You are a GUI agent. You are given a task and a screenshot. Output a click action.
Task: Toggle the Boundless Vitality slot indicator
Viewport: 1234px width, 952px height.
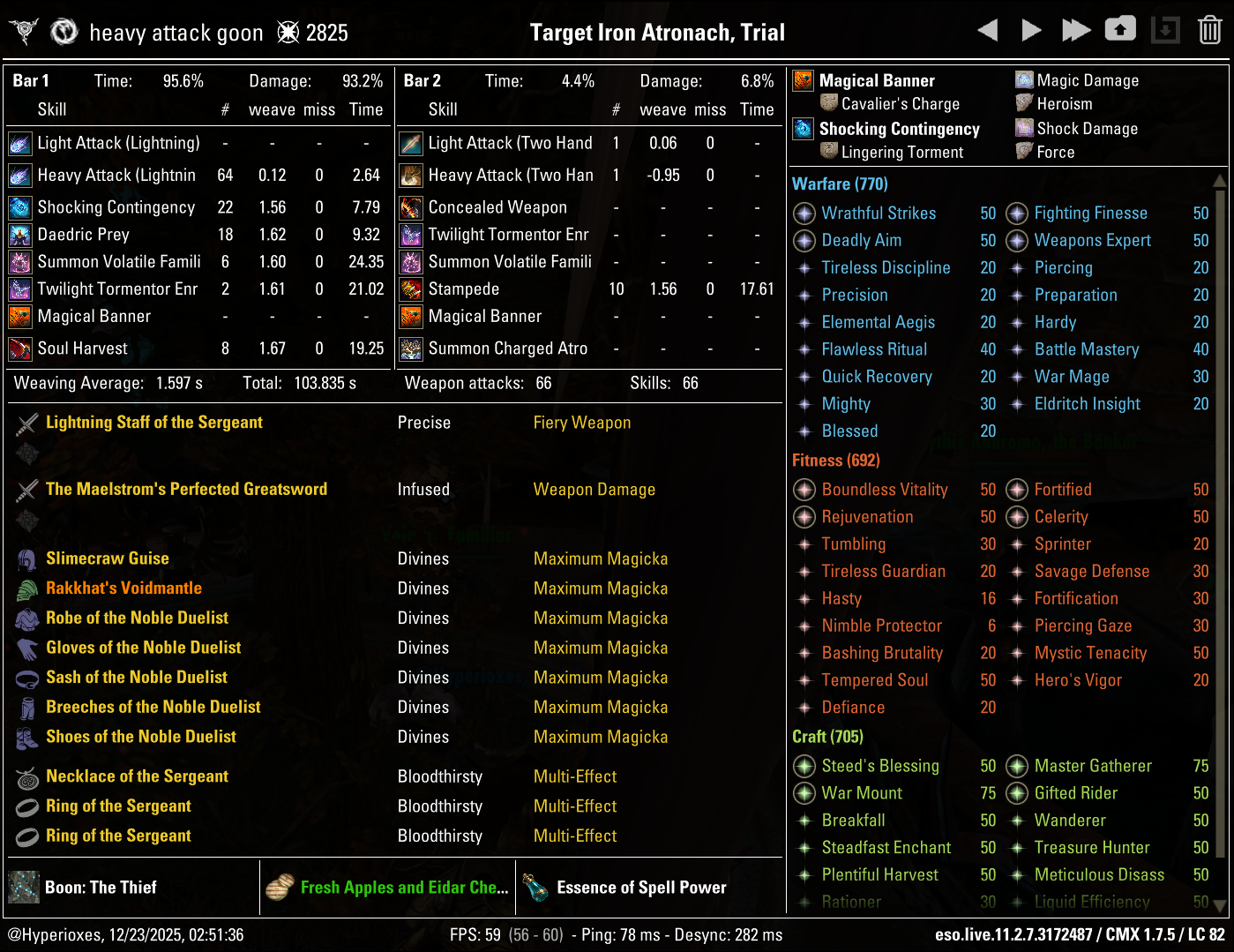click(x=804, y=490)
